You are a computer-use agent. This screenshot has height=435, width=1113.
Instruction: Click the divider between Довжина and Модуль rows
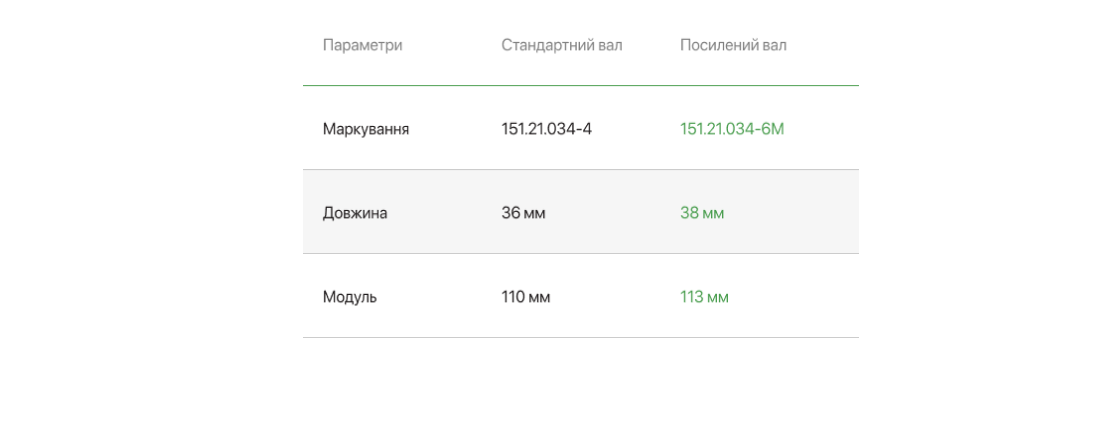(581, 253)
